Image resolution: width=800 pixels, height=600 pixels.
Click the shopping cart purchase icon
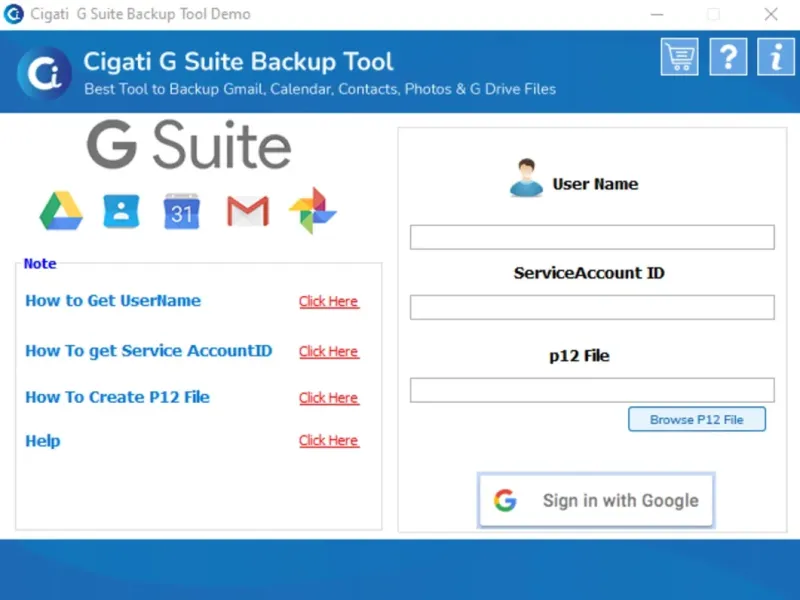tap(679, 57)
